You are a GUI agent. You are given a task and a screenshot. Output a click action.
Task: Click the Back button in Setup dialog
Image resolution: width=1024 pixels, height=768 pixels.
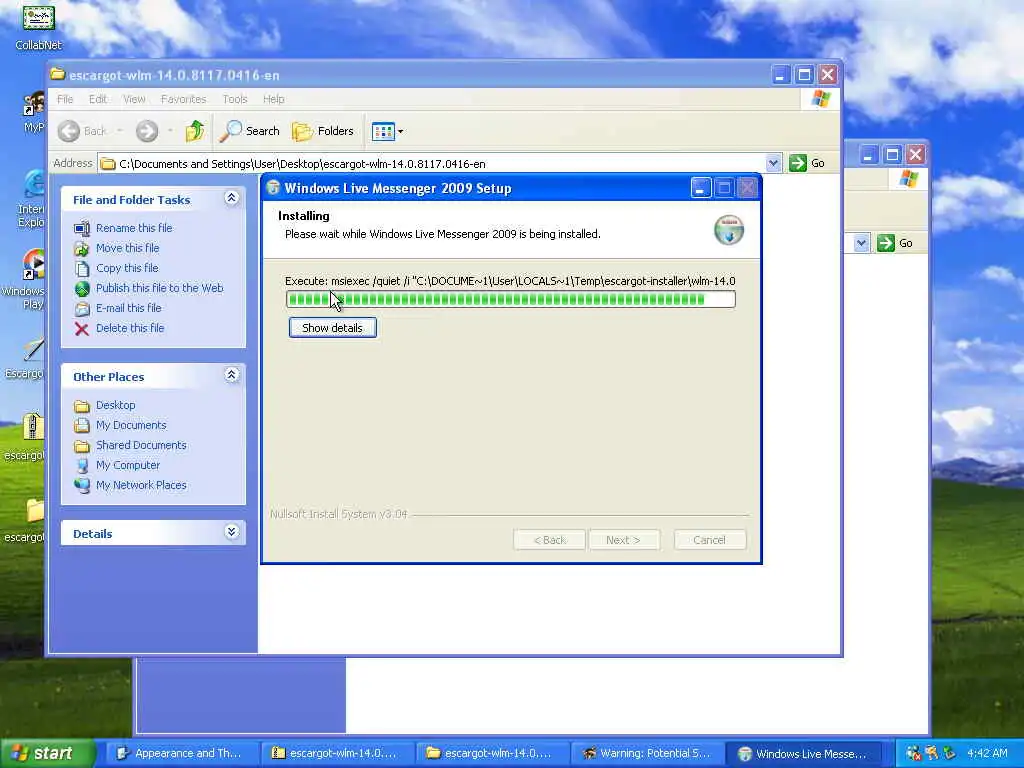click(x=549, y=540)
